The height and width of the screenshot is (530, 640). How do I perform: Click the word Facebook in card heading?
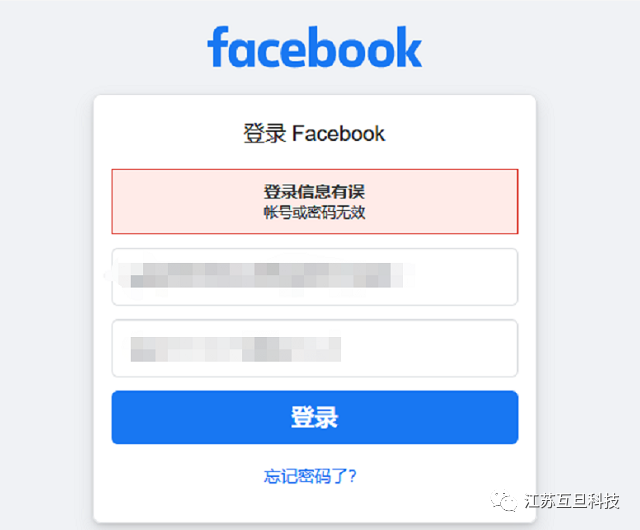click(x=339, y=134)
